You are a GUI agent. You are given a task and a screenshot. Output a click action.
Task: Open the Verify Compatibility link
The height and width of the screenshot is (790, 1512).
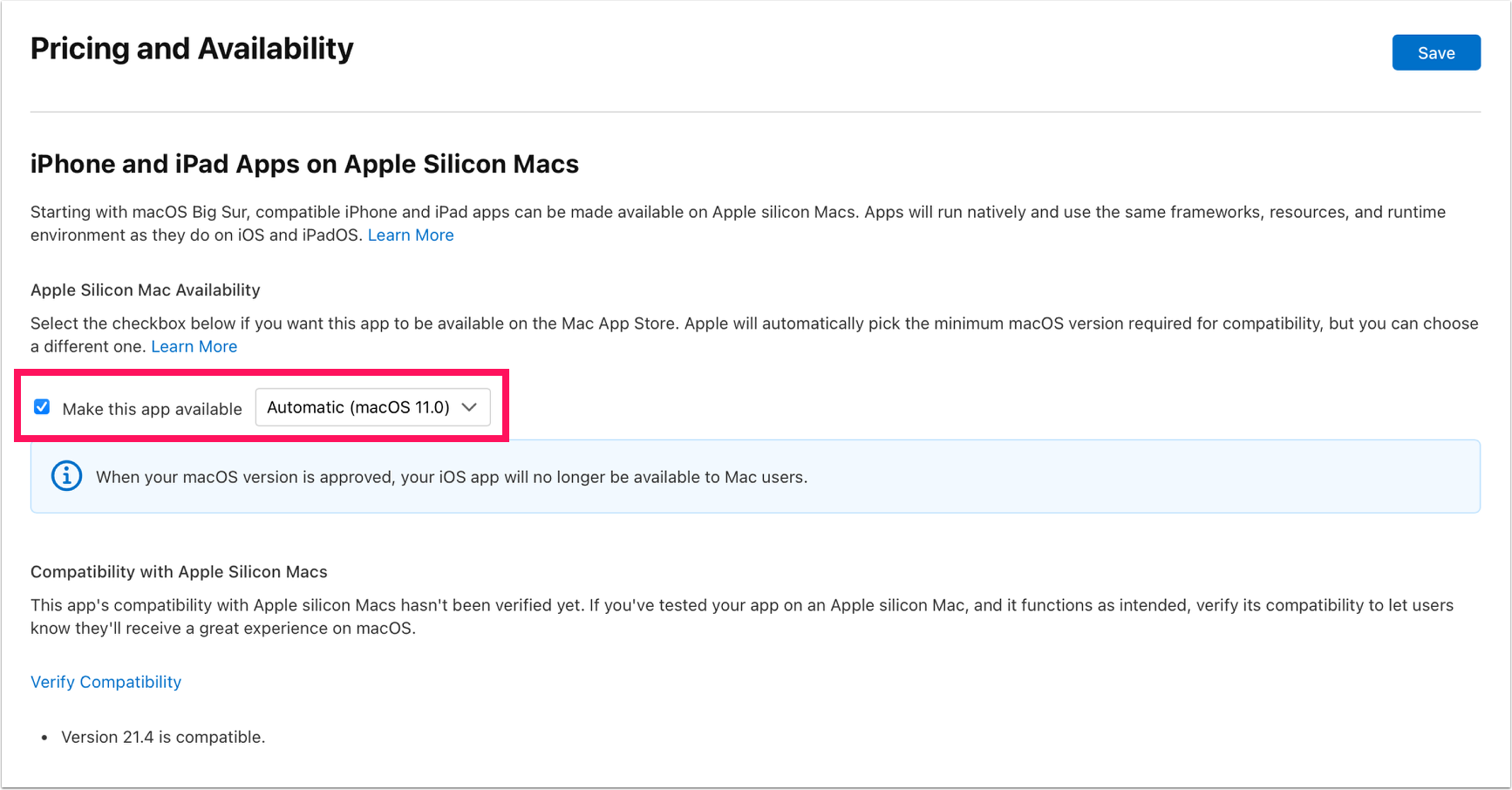[x=106, y=682]
